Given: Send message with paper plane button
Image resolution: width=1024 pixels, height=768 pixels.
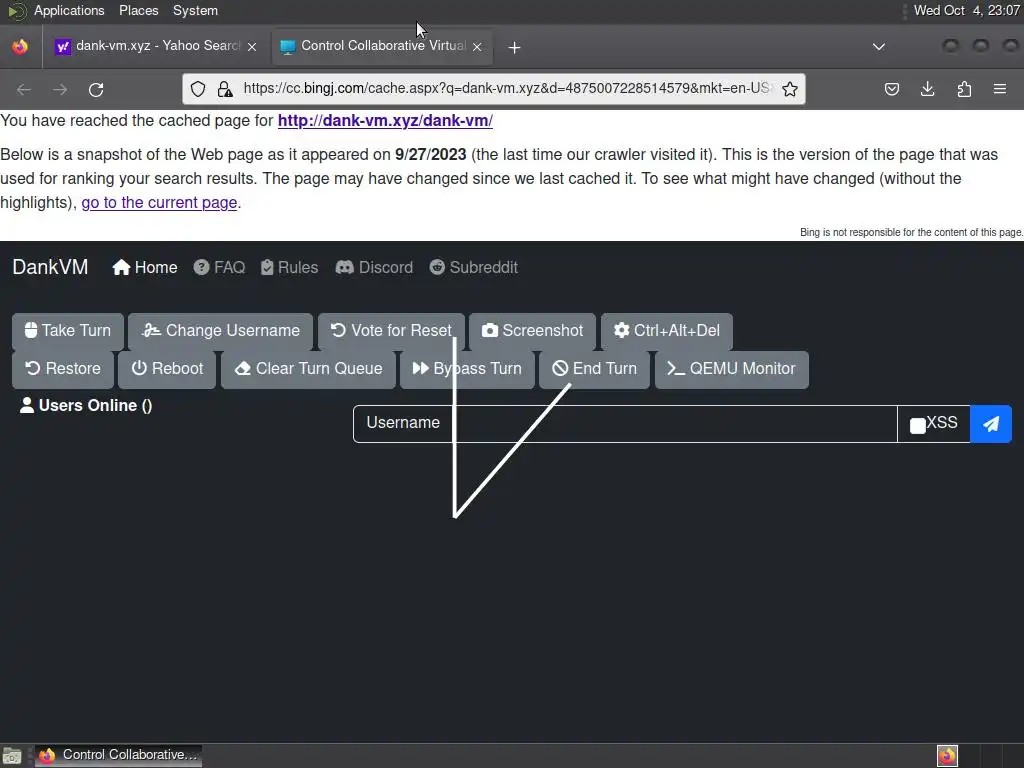Looking at the screenshot, I should (x=991, y=424).
